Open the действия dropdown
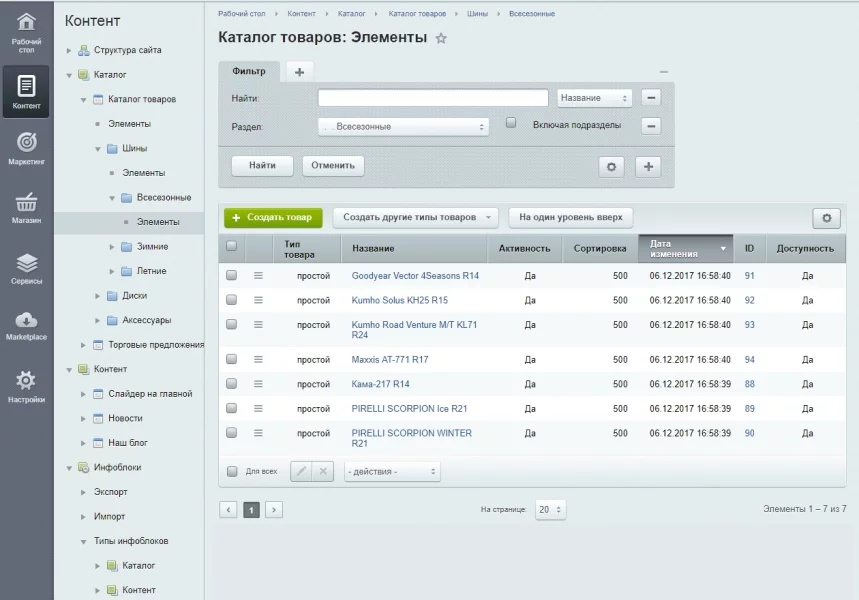Image resolution: width=859 pixels, height=600 pixels. point(392,471)
